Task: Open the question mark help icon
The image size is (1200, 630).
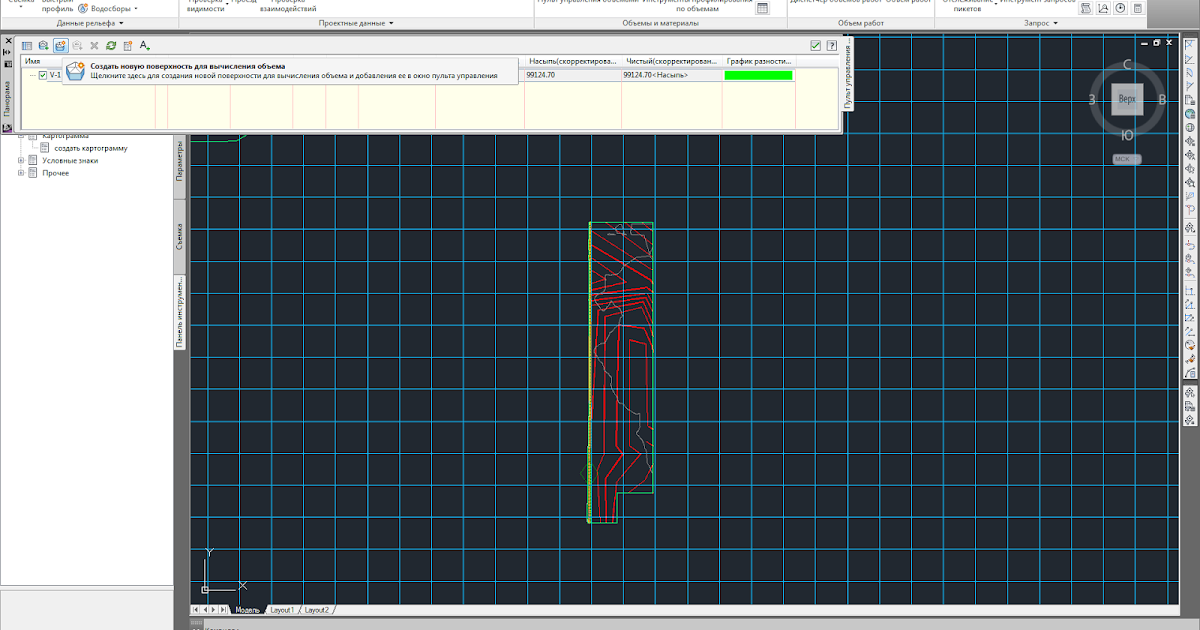Action: click(831, 45)
